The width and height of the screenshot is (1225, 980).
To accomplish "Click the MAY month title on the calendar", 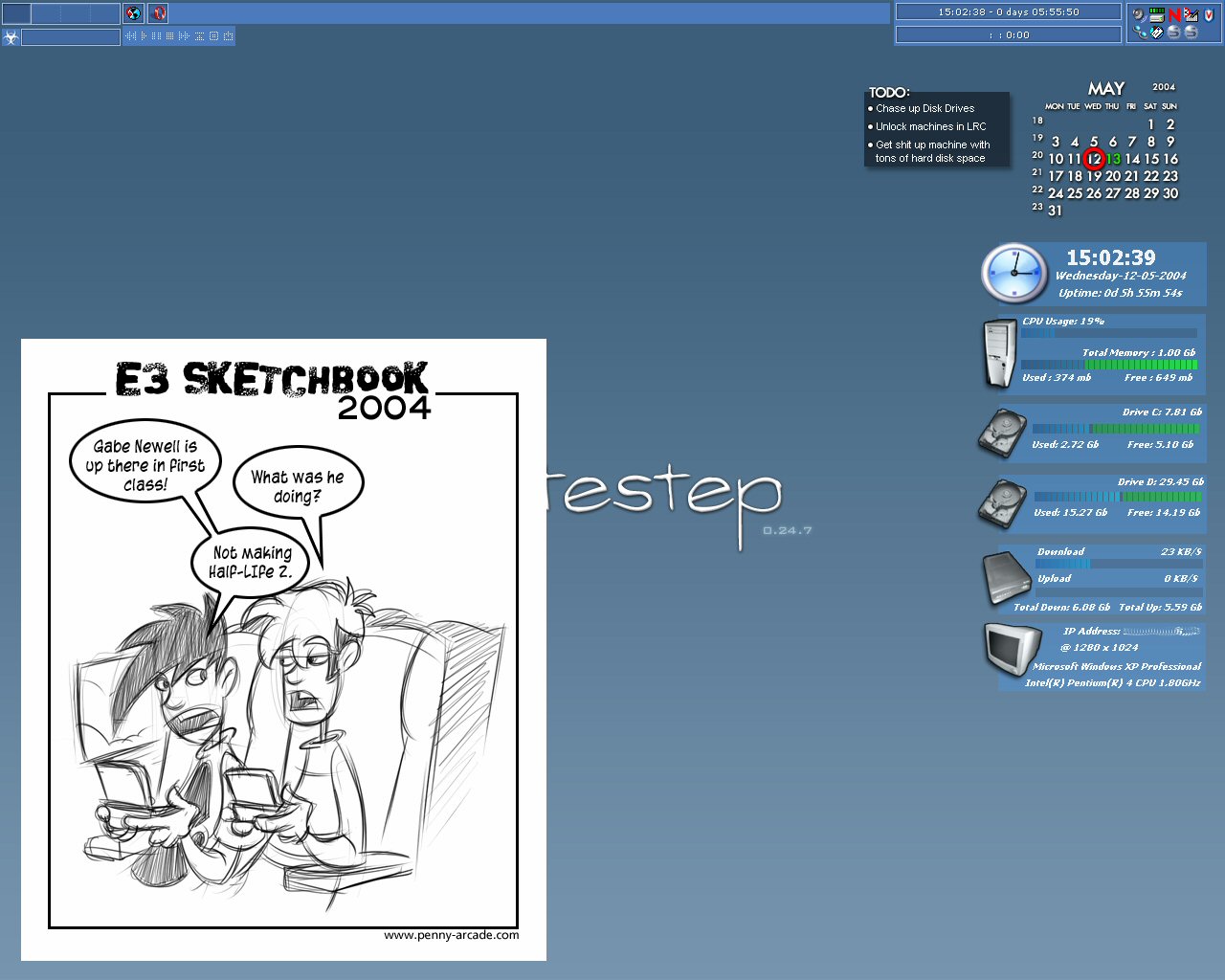I will click(x=1106, y=88).
